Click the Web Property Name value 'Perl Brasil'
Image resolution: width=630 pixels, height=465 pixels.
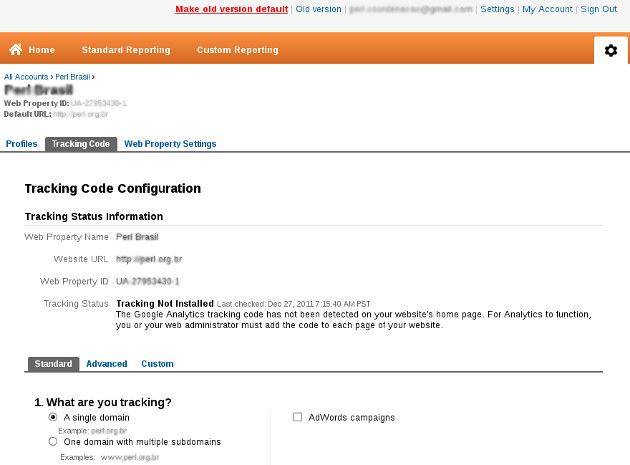point(137,237)
